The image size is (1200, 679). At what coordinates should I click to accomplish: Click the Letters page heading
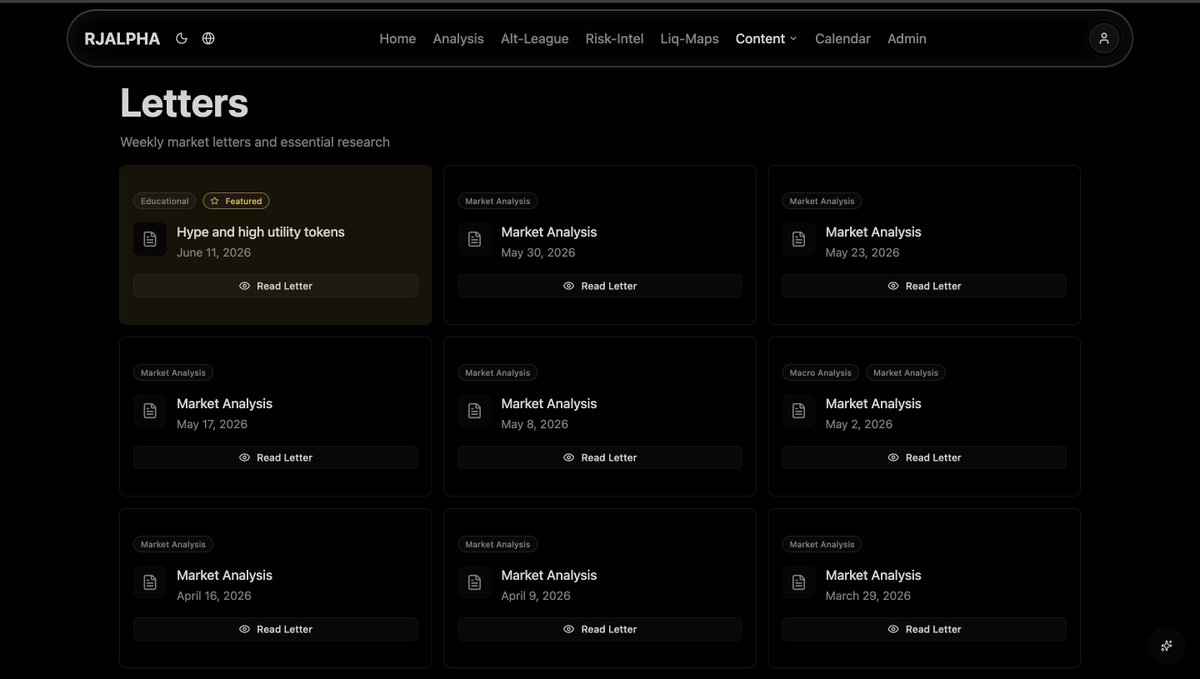(x=184, y=103)
